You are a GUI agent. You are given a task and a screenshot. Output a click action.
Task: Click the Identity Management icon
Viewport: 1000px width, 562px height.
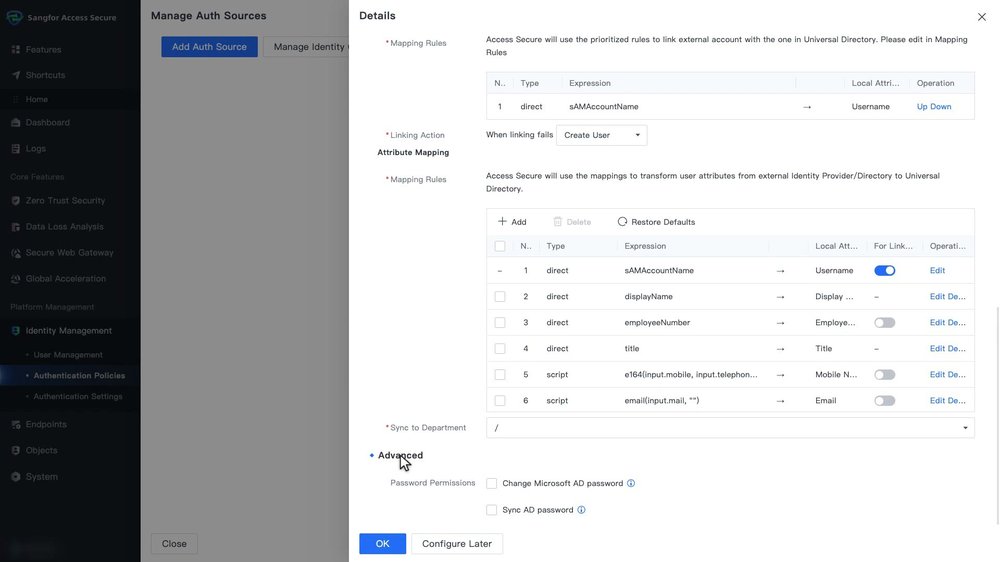[16, 330]
